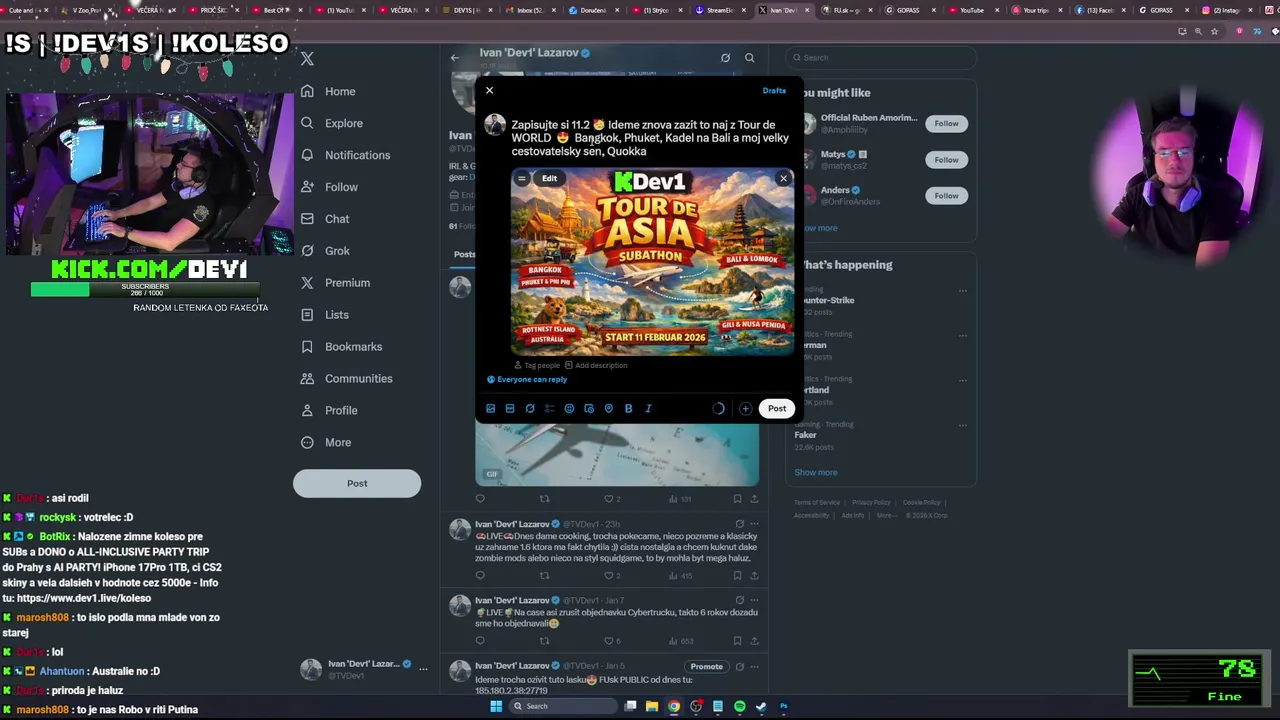The image size is (1280, 720).
Task: Remove the attached Tour de Asia image
Action: click(783, 178)
